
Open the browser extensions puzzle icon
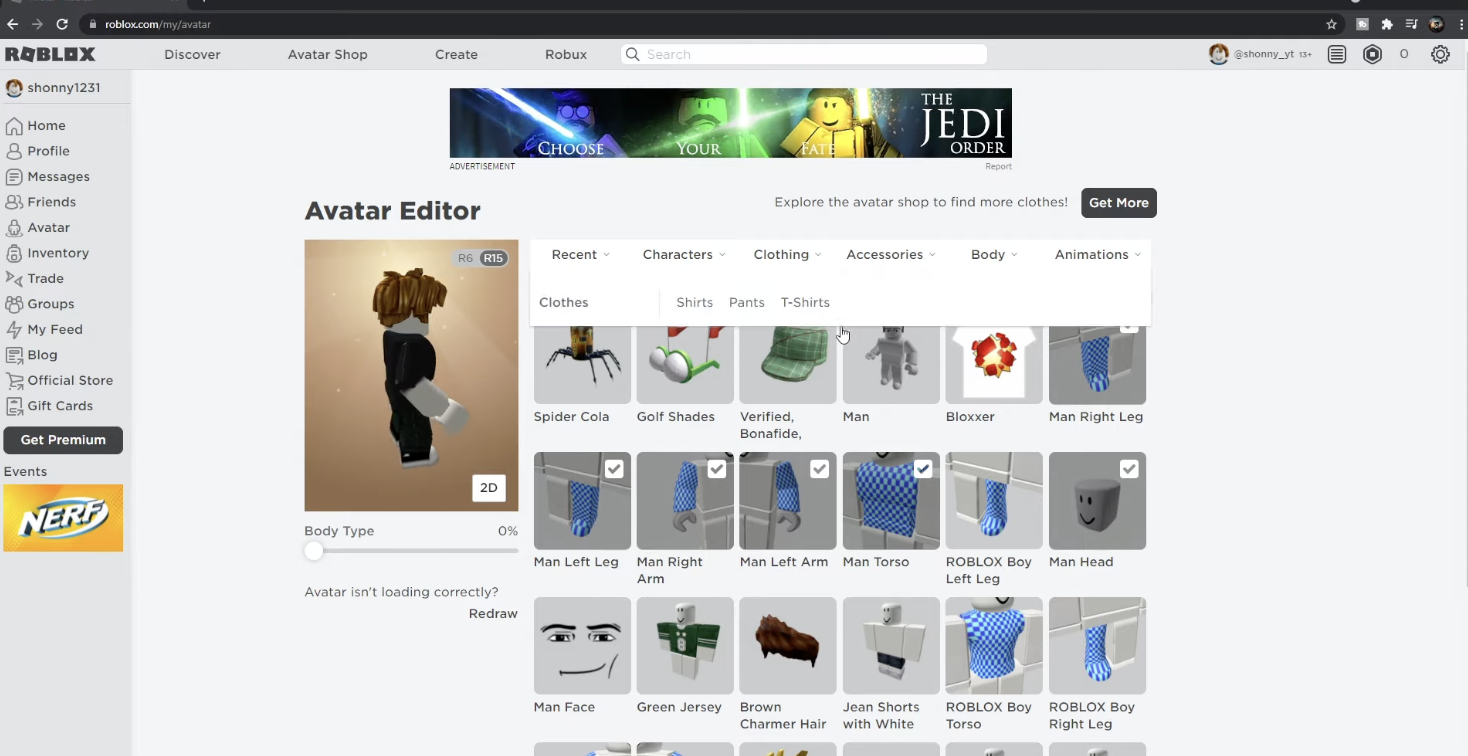coord(1387,24)
